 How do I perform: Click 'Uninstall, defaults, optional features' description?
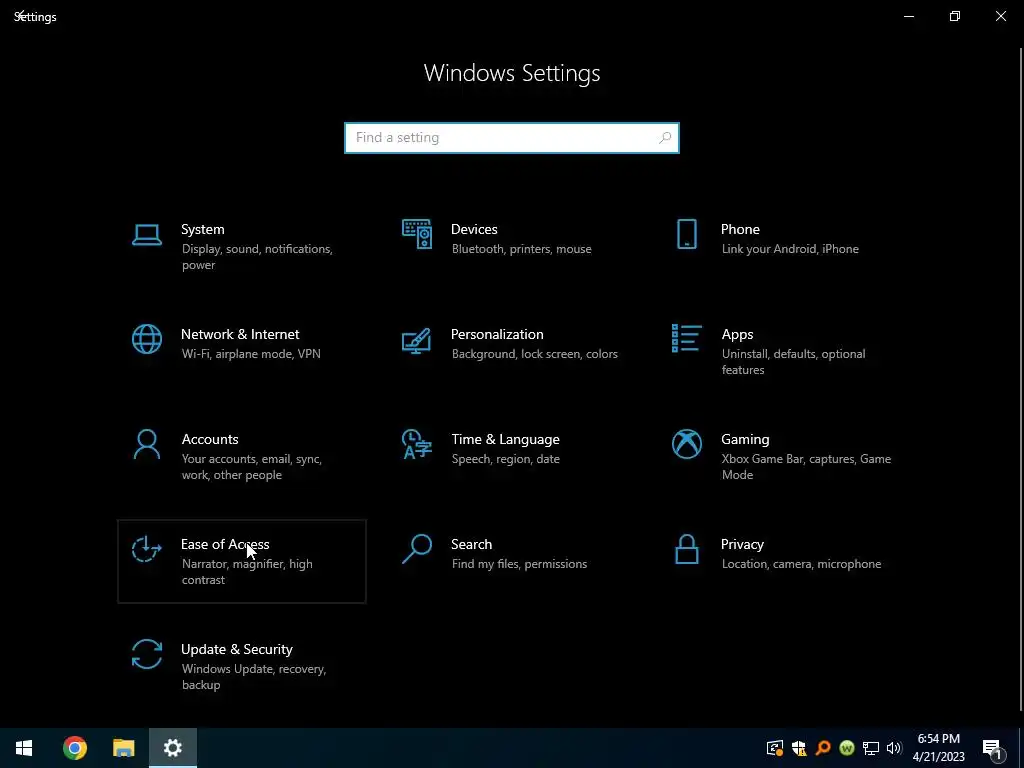click(793, 362)
